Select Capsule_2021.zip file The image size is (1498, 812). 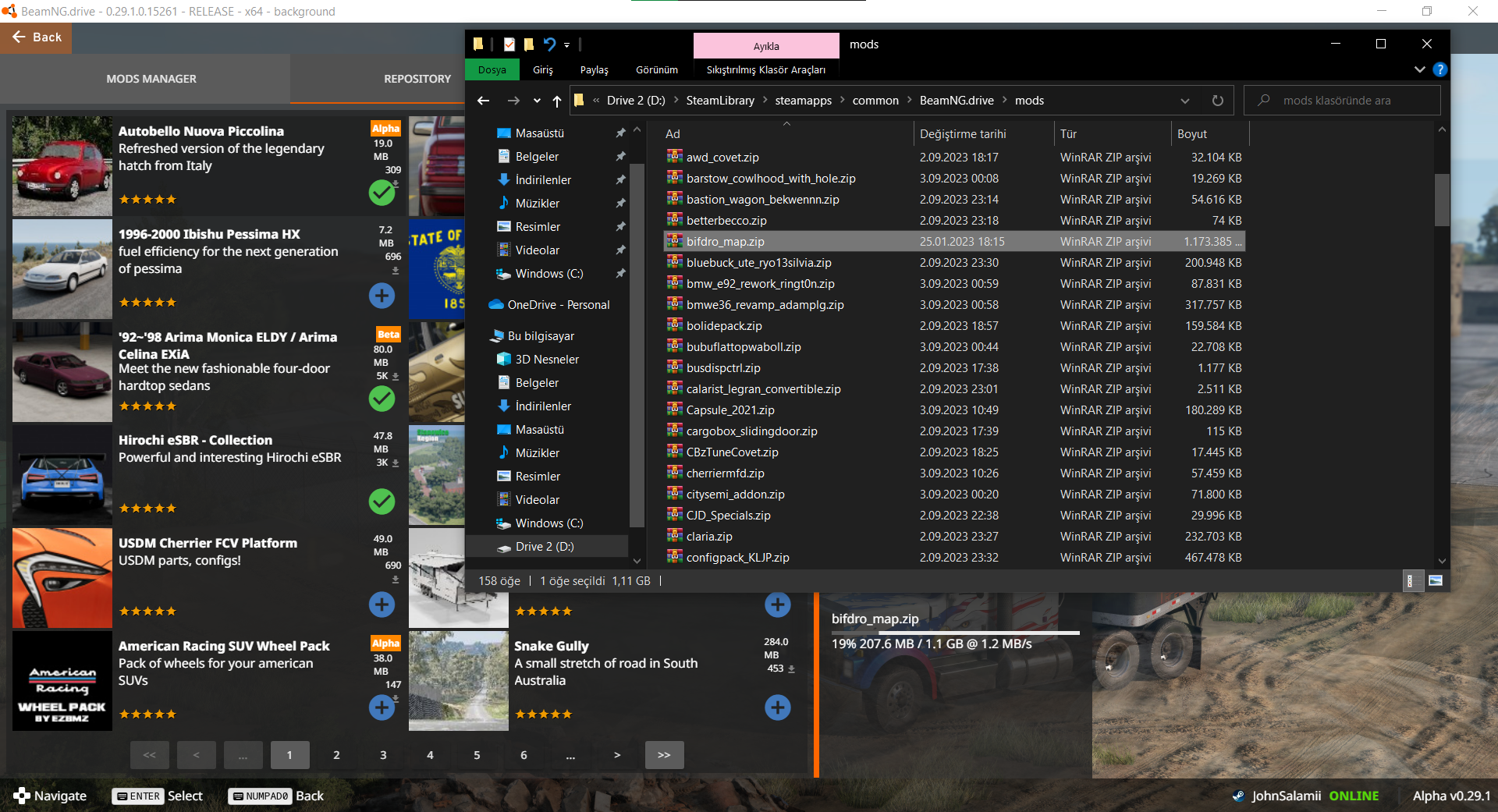[953, 410]
